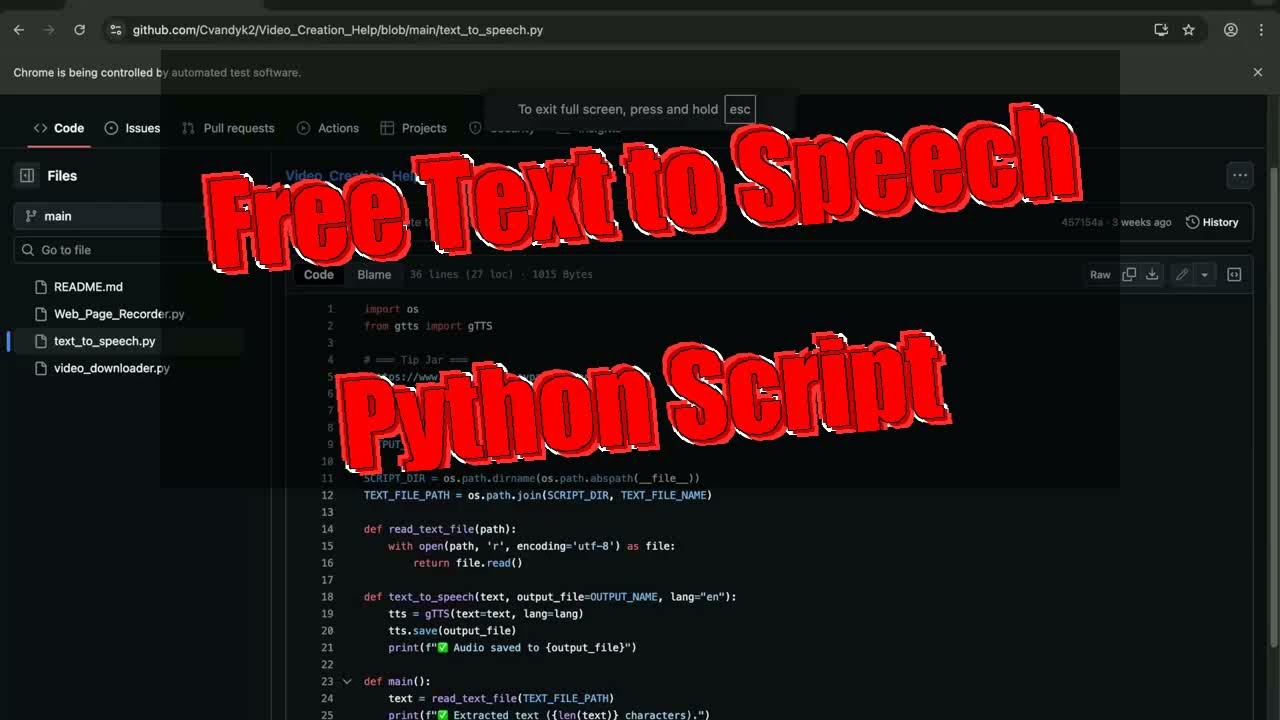
Task: Open the Actions tab
Action: pos(328,128)
